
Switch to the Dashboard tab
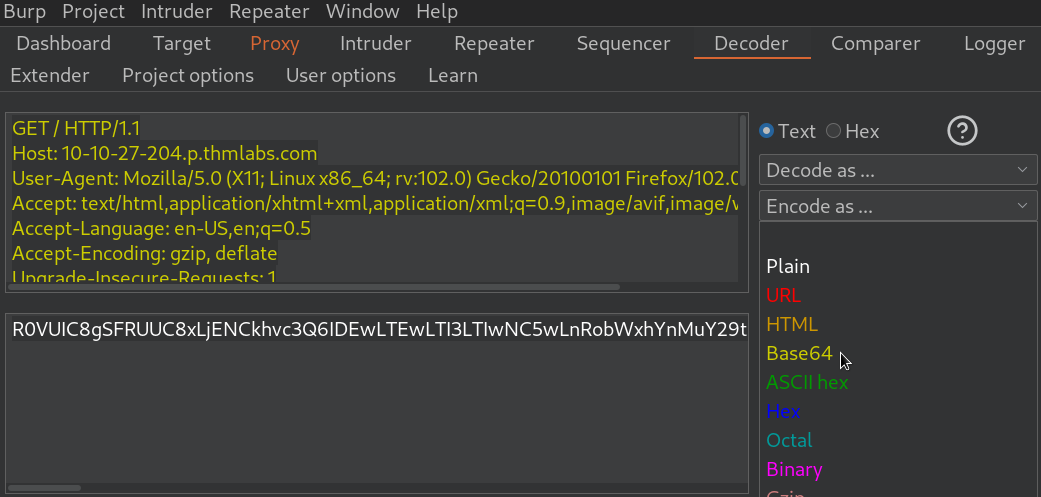[x=64, y=44]
